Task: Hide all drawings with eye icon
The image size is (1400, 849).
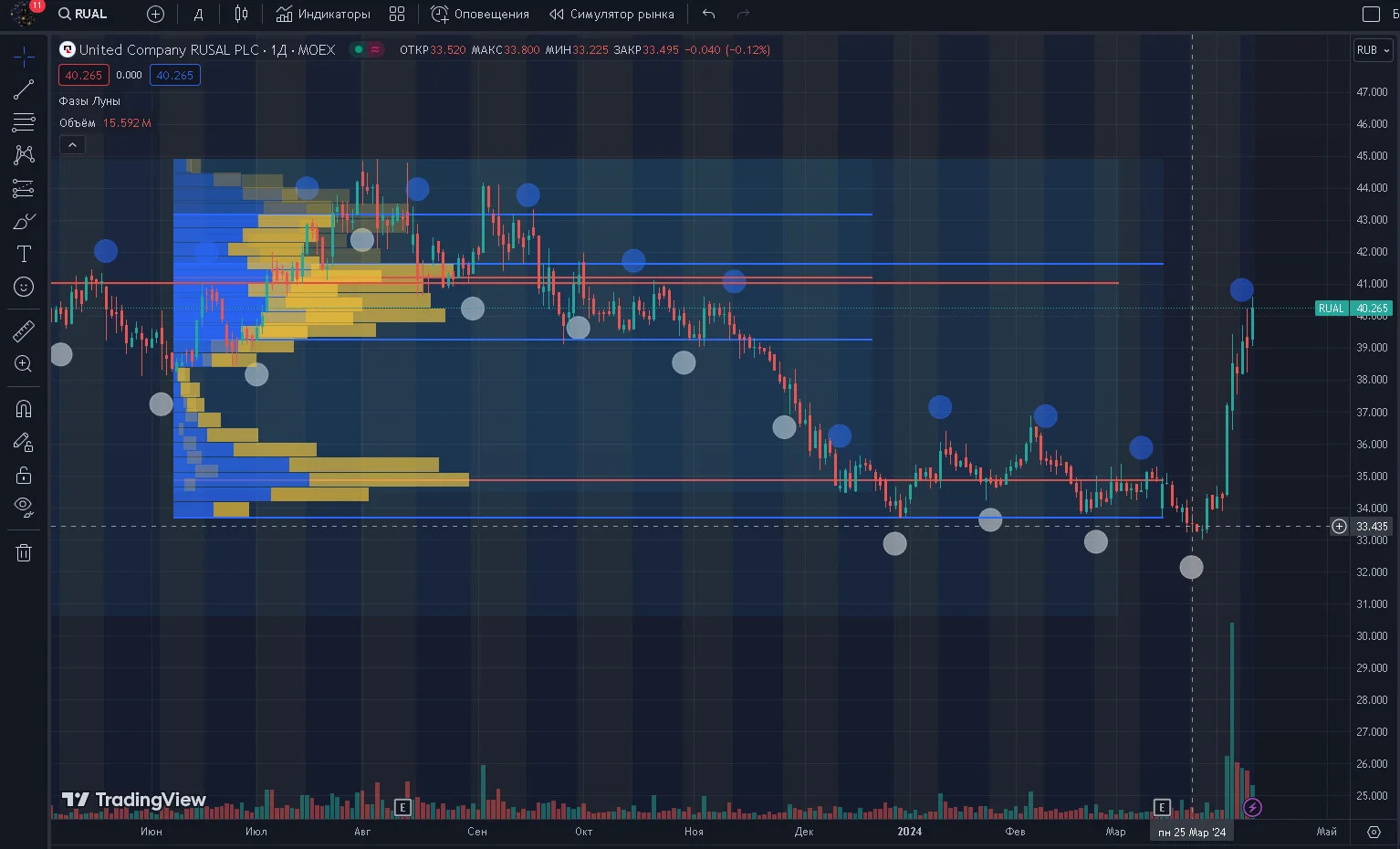Action: coord(24,508)
